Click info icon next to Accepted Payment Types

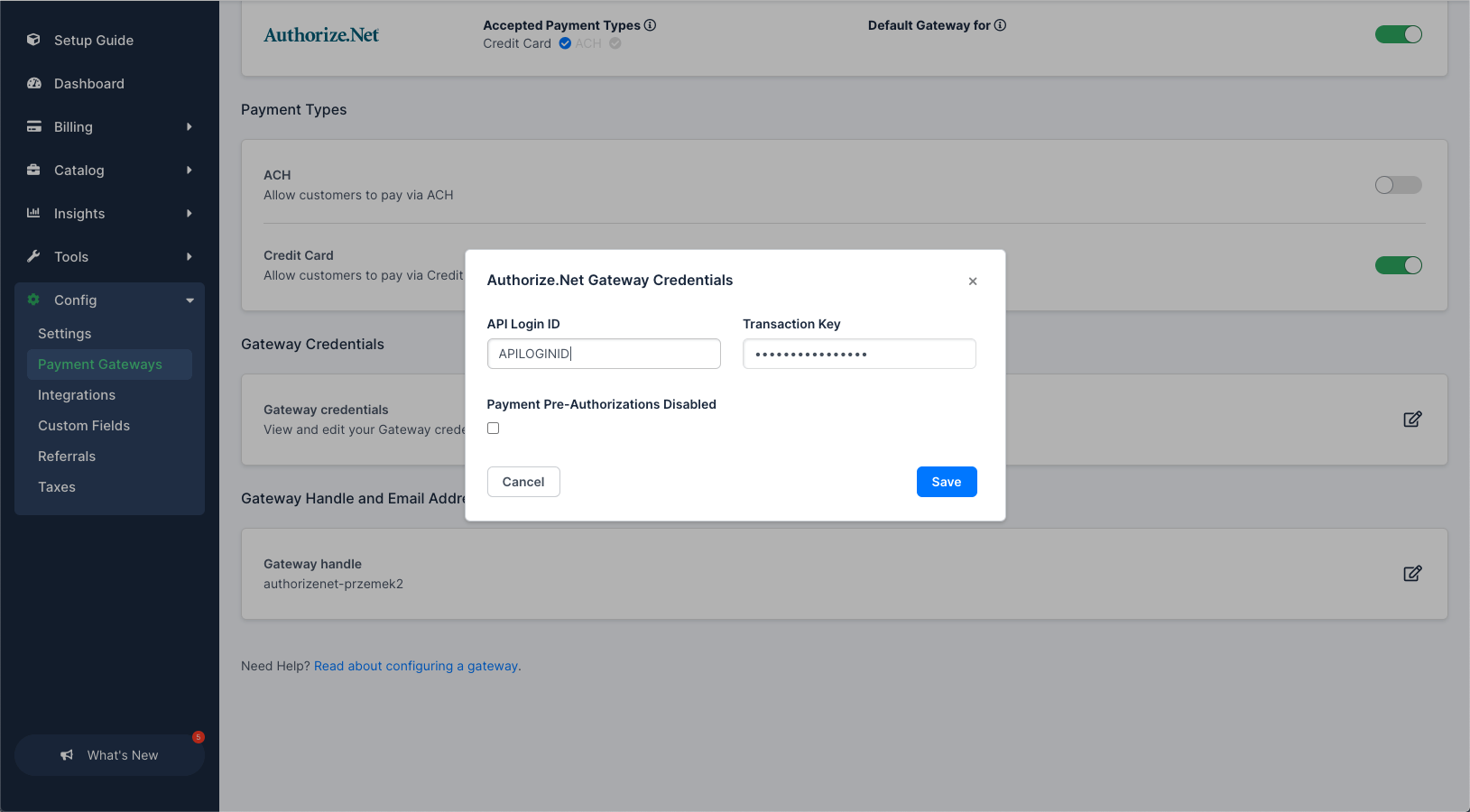pos(650,25)
